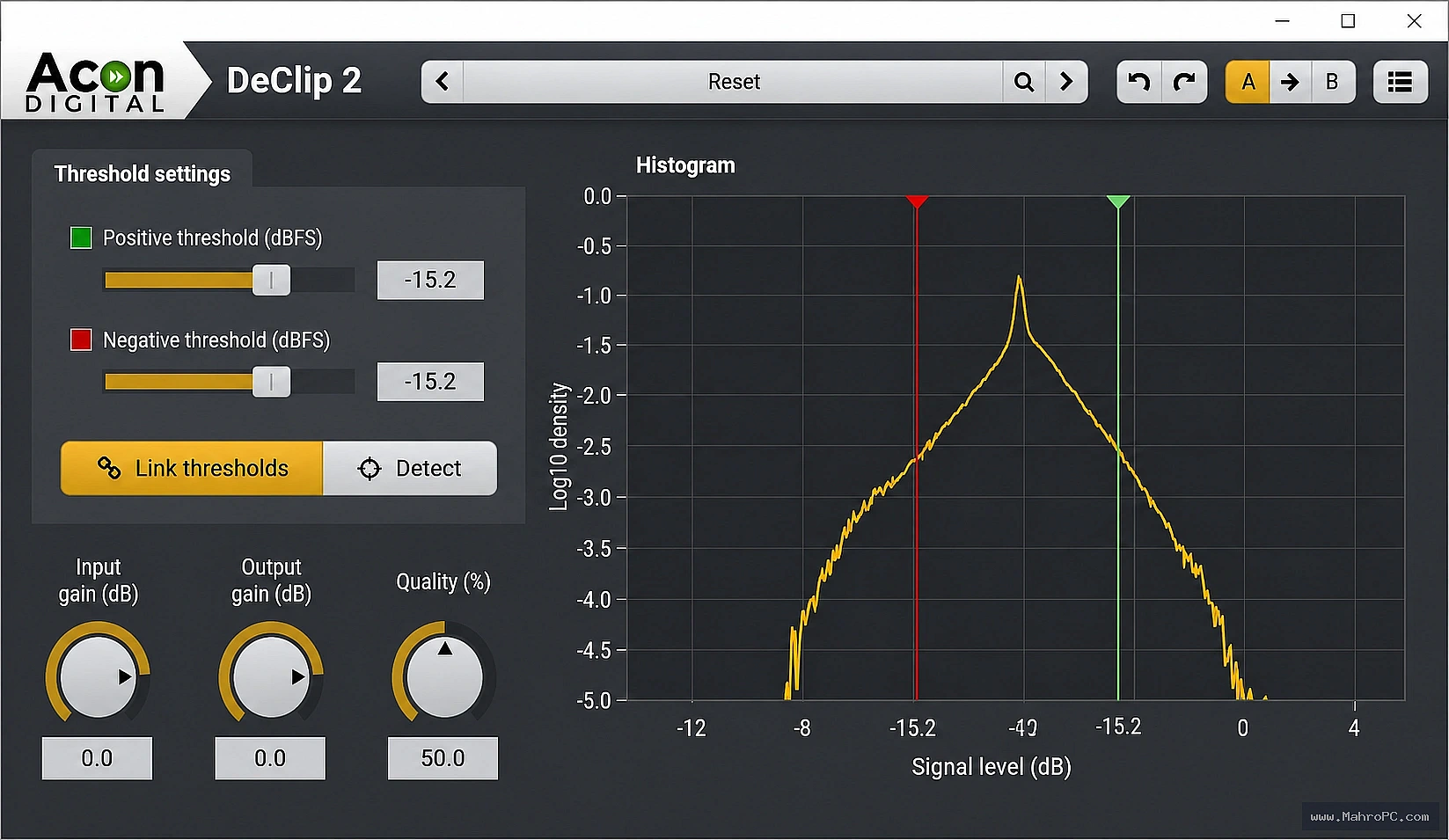
Task: Click the Acon Digital logo
Action: click(x=95, y=82)
